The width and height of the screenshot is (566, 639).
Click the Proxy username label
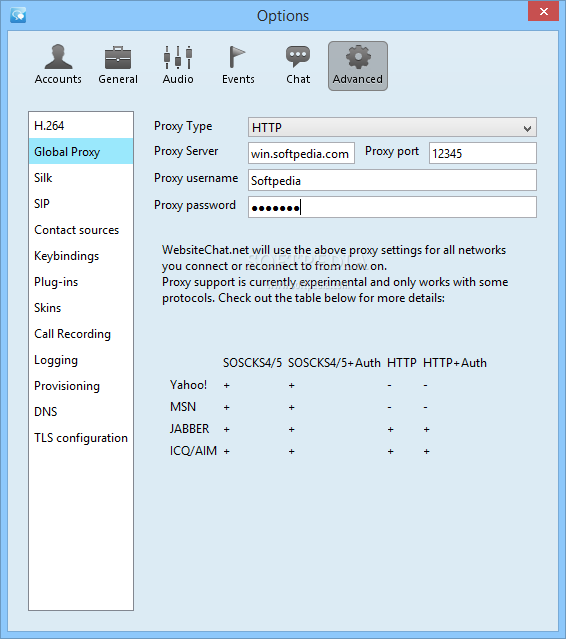coord(196,178)
